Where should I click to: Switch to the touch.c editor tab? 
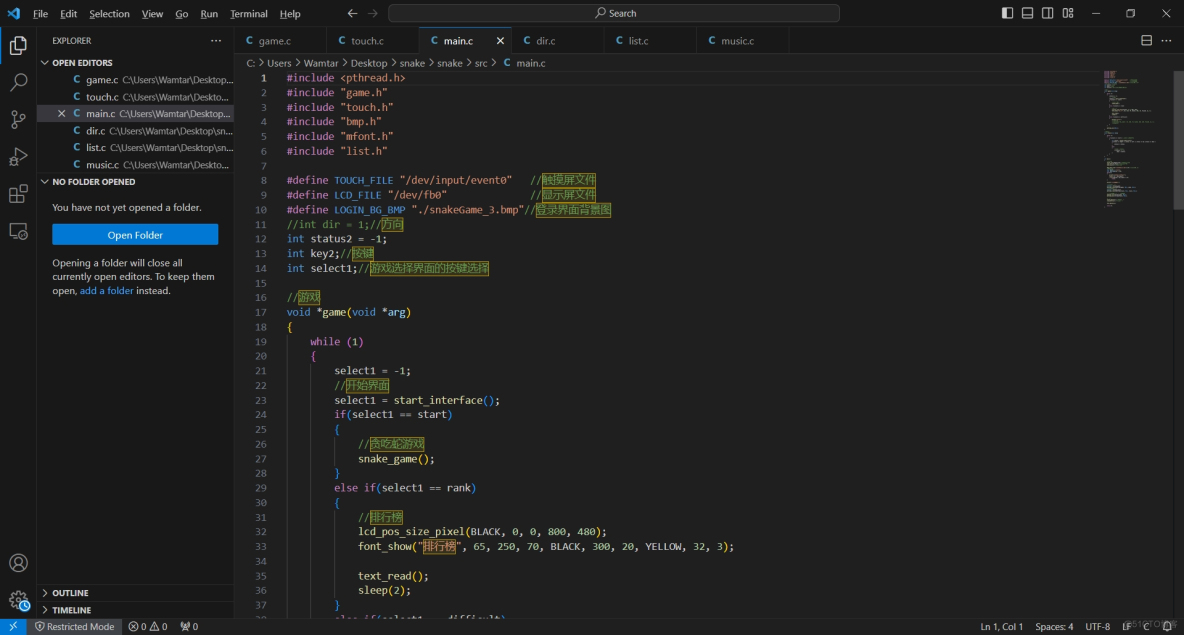pos(367,41)
